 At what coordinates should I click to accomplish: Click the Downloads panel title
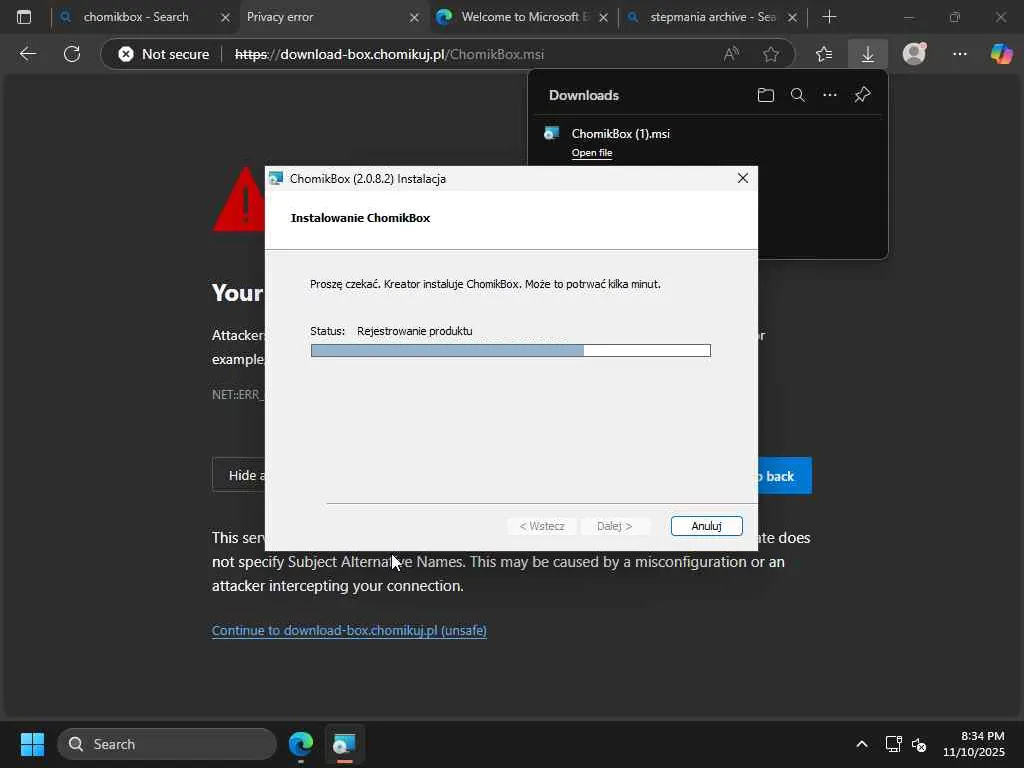point(584,95)
